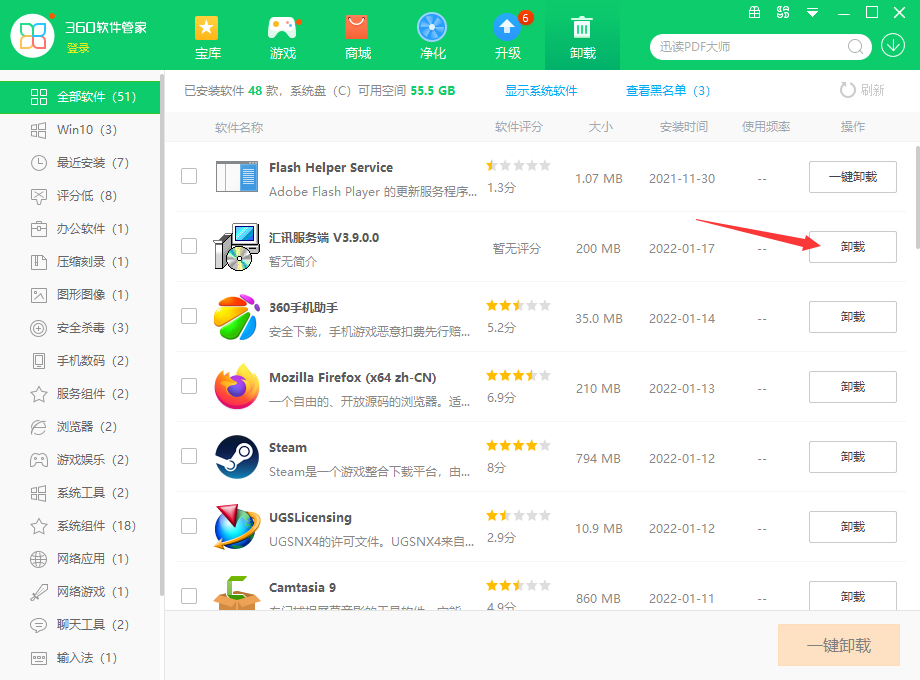
Task: Click the Steam app icon
Action: tap(236, 456)
